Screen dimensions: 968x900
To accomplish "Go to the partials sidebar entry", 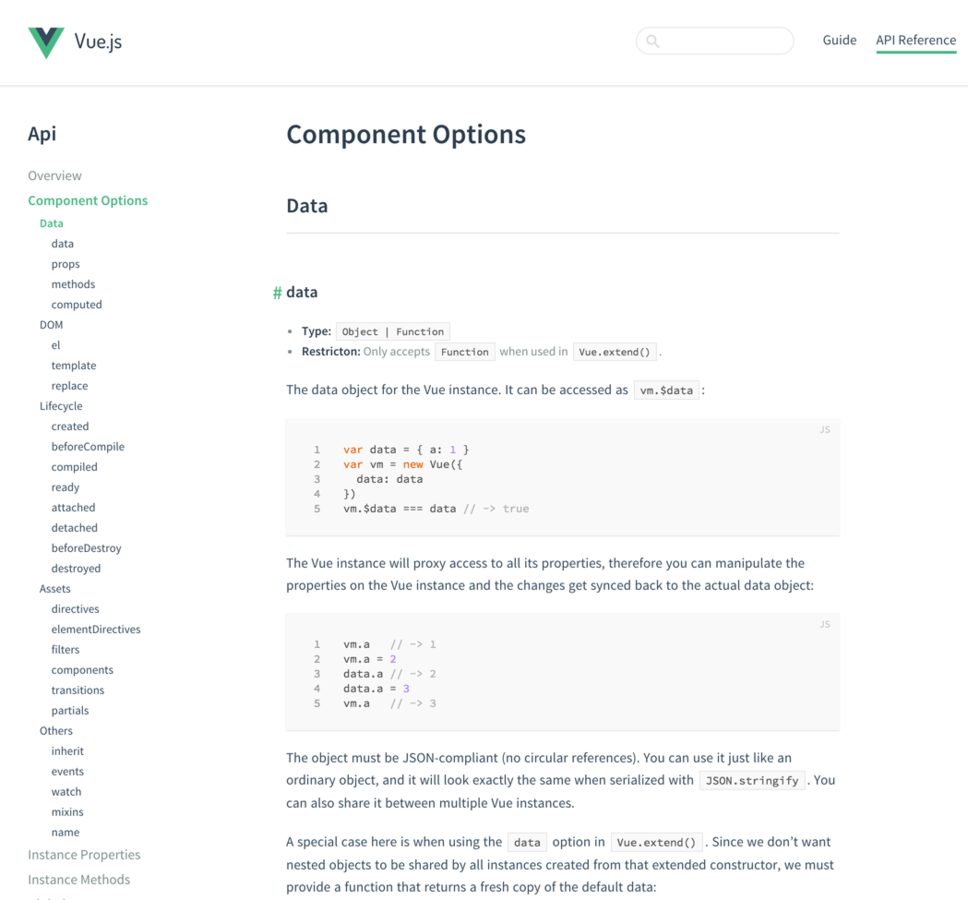I will [70, 710].
